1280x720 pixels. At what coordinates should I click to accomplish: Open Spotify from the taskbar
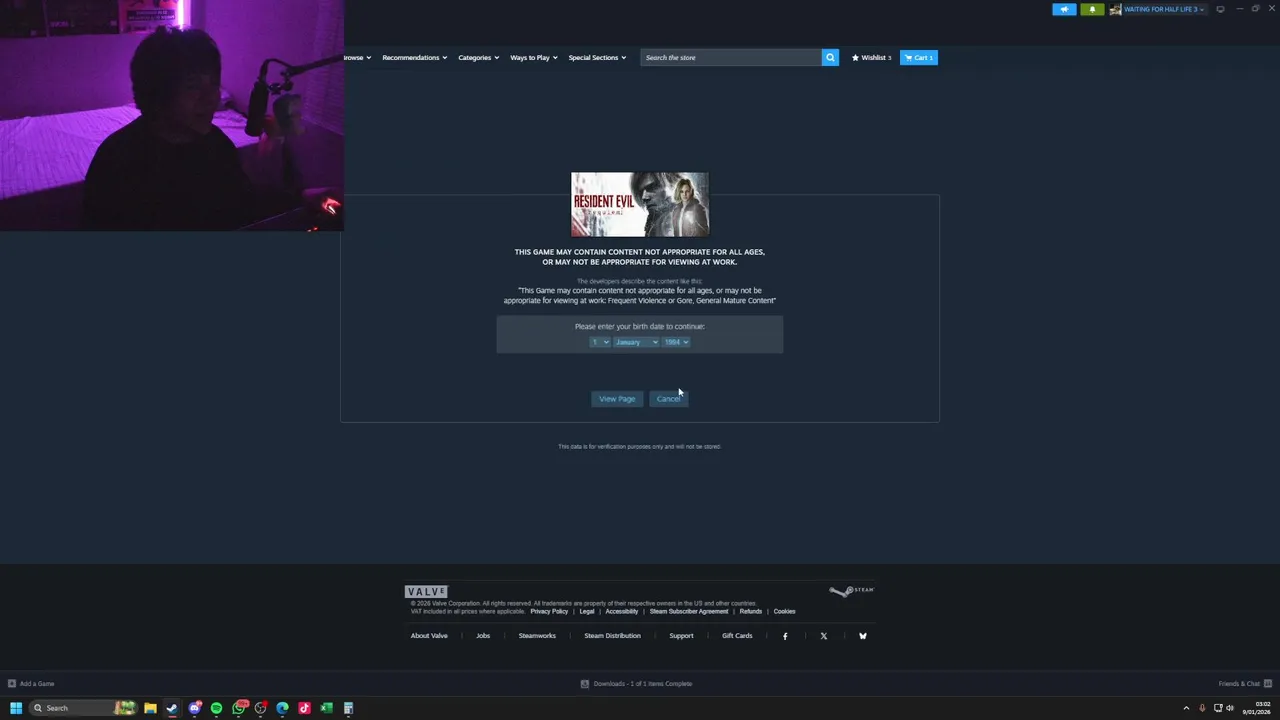coord(216,708)
